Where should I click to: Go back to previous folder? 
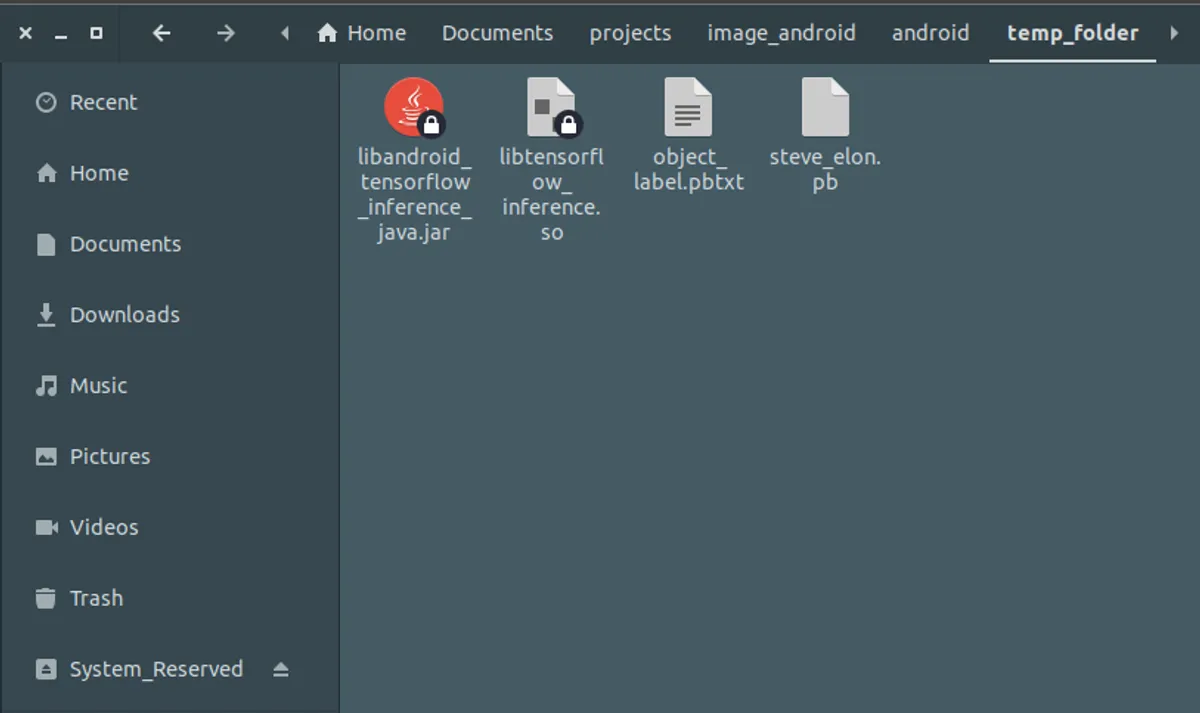[161, 33]
